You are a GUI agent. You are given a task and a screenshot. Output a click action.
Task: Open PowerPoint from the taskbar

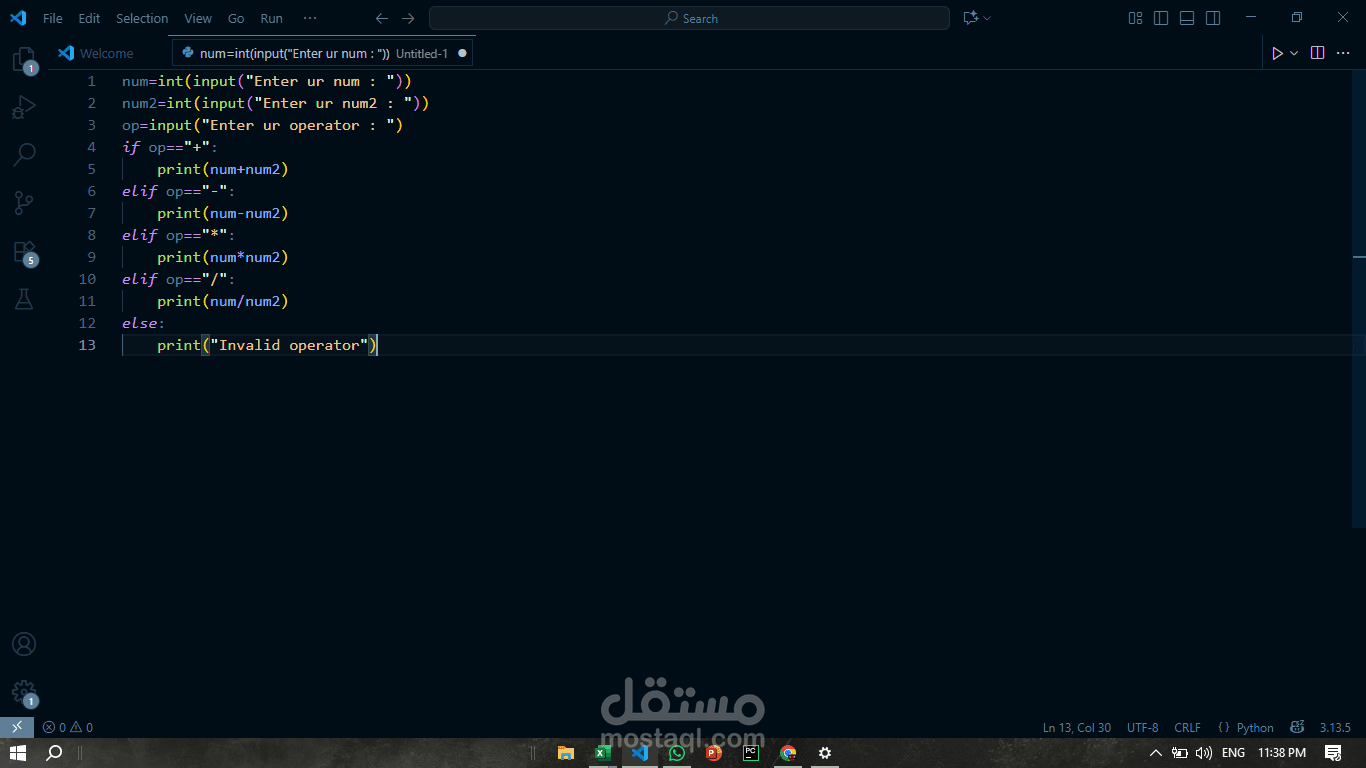click(714, 753)
